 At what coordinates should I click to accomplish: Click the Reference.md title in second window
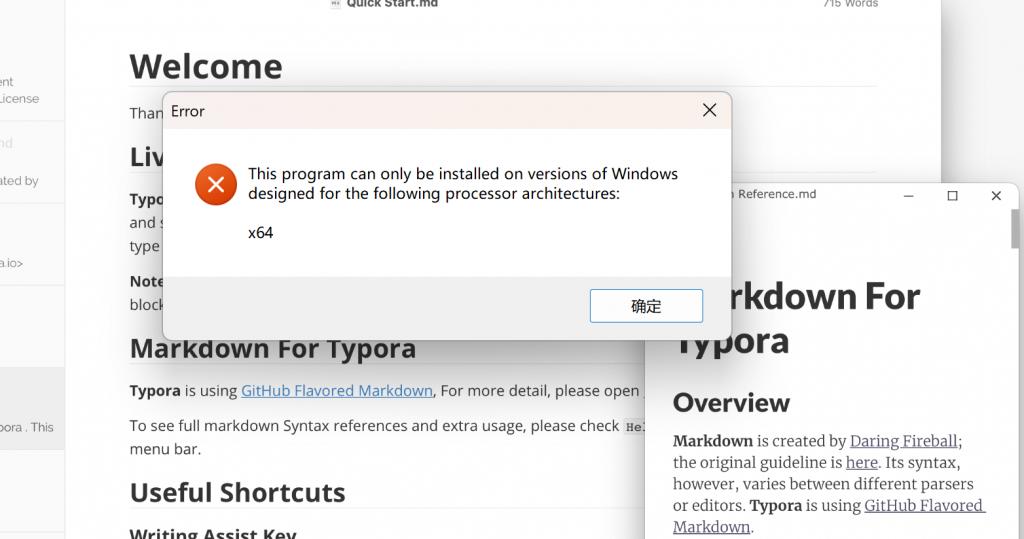point(777,194)
